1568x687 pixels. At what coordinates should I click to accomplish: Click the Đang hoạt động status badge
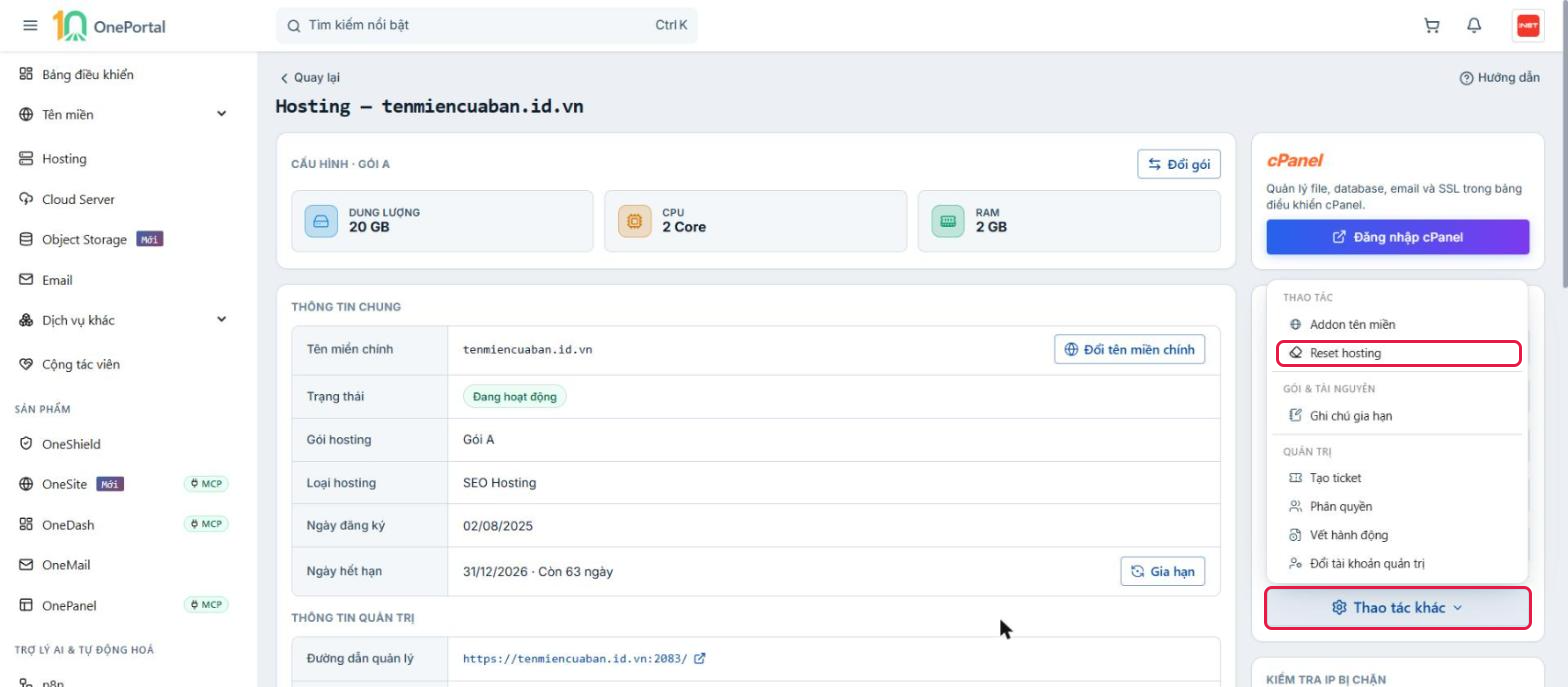point(515,397)
